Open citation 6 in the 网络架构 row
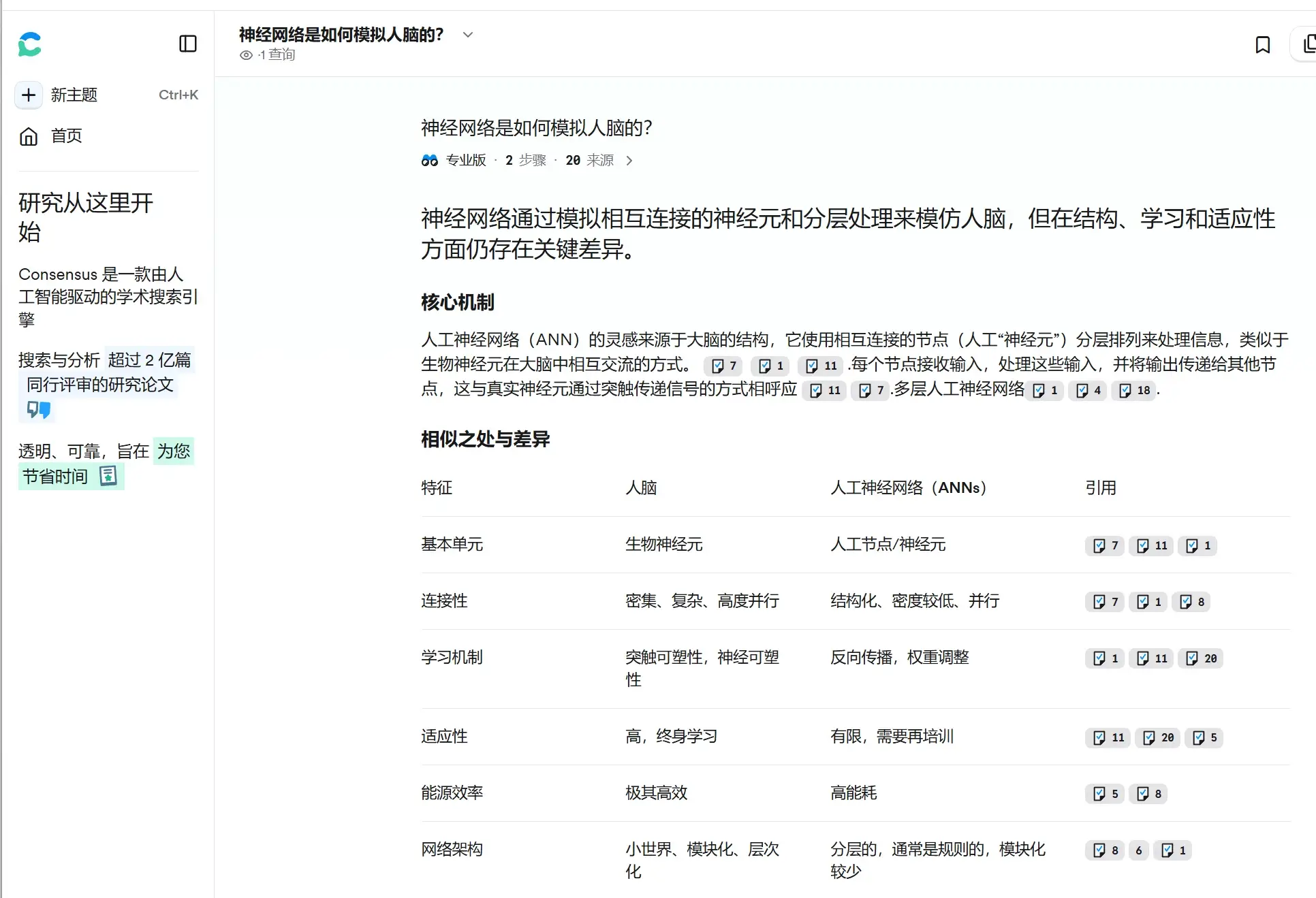The width and height of the screenshot is (1316, 898). (1138, 850)
